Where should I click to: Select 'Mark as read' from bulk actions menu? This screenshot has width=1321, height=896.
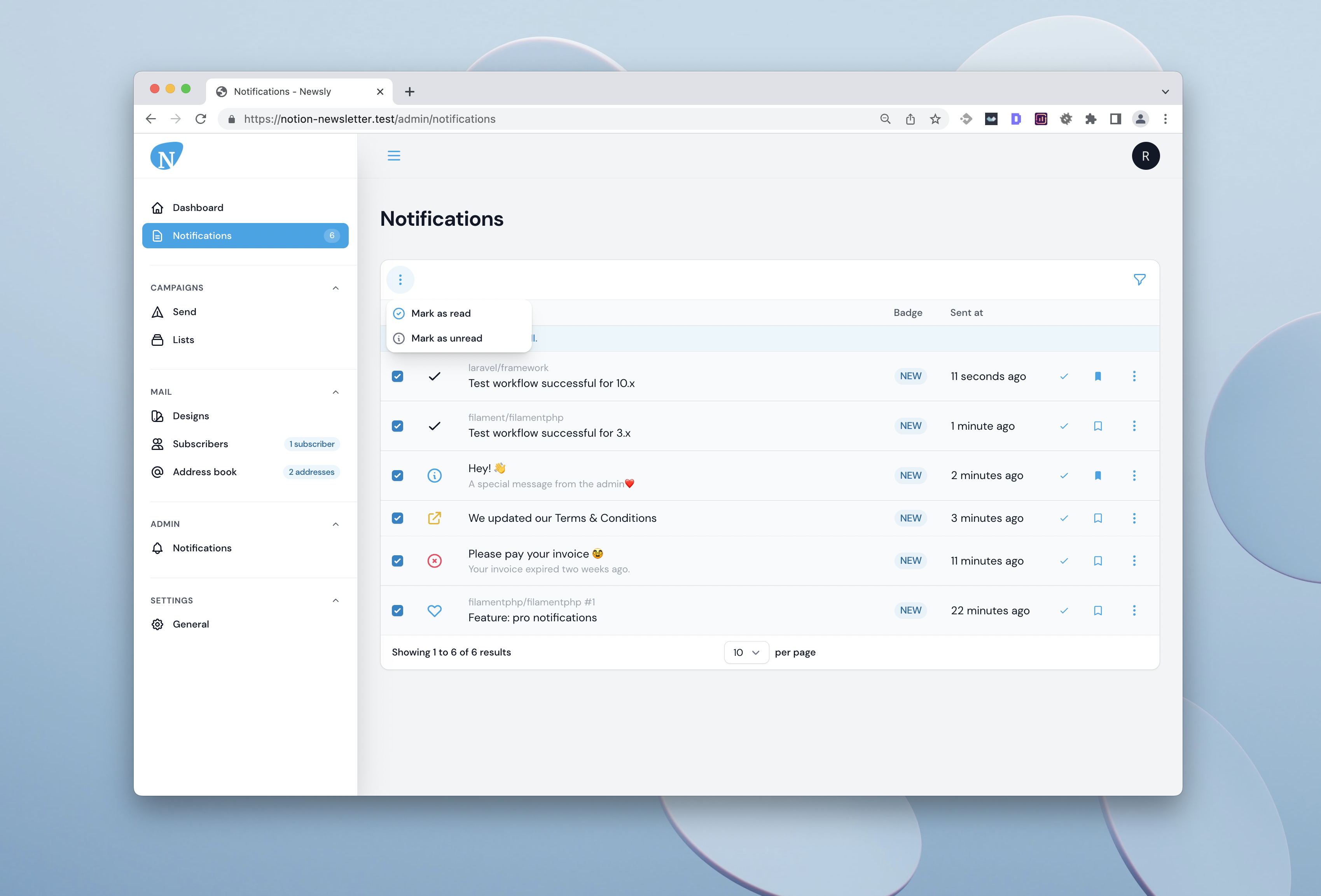pos(441,313)
